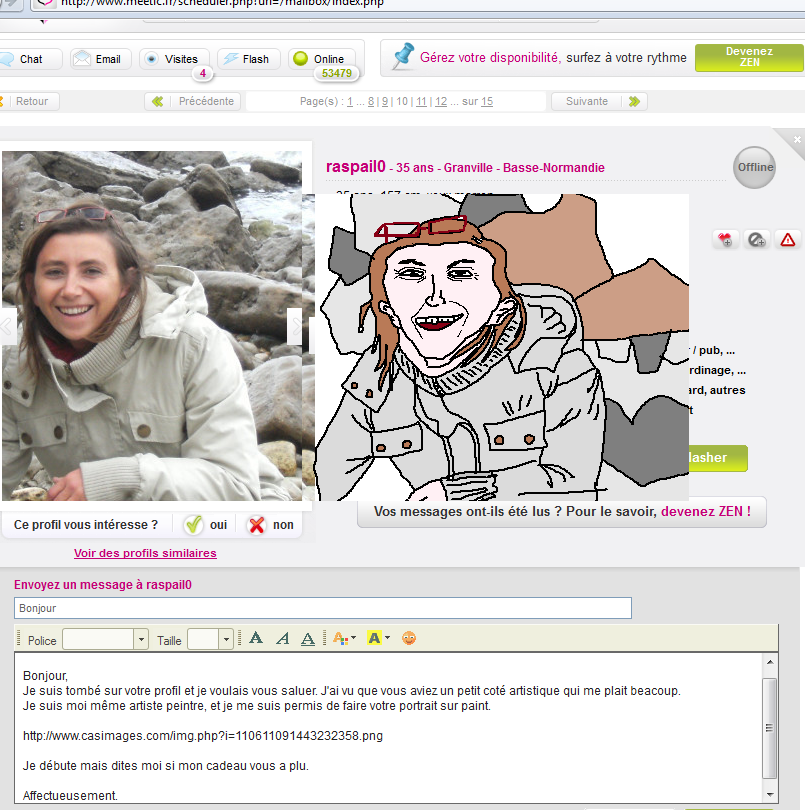Click the message subject field
This screenshot has height=810, width=805.
[322, 608]
